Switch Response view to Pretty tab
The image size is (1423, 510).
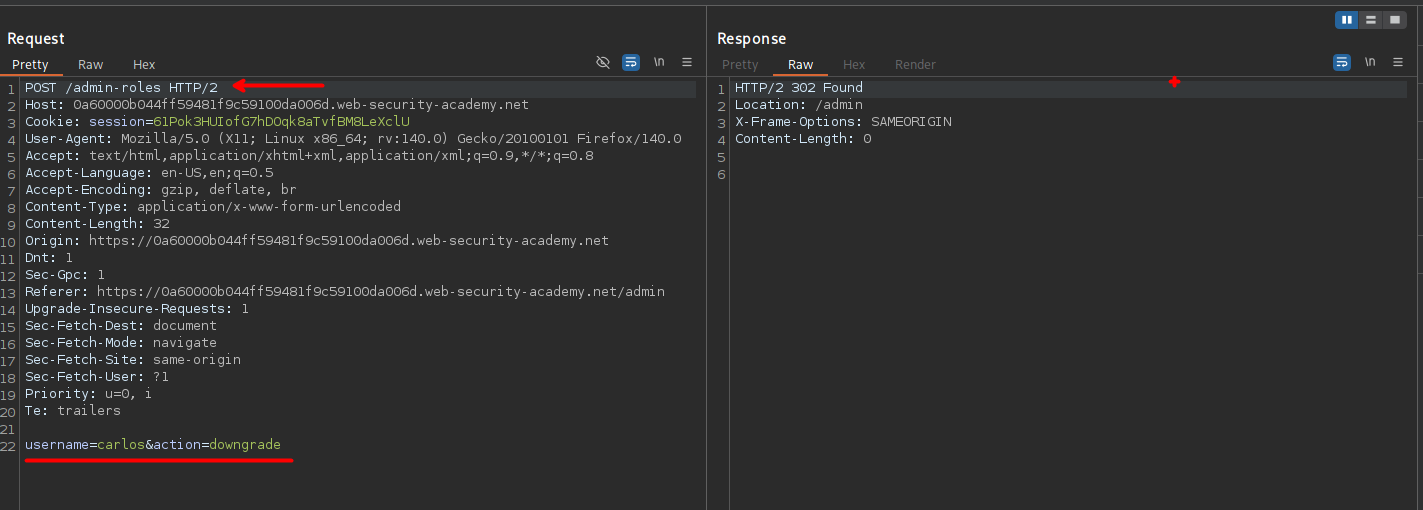click(x=740, y=64)
